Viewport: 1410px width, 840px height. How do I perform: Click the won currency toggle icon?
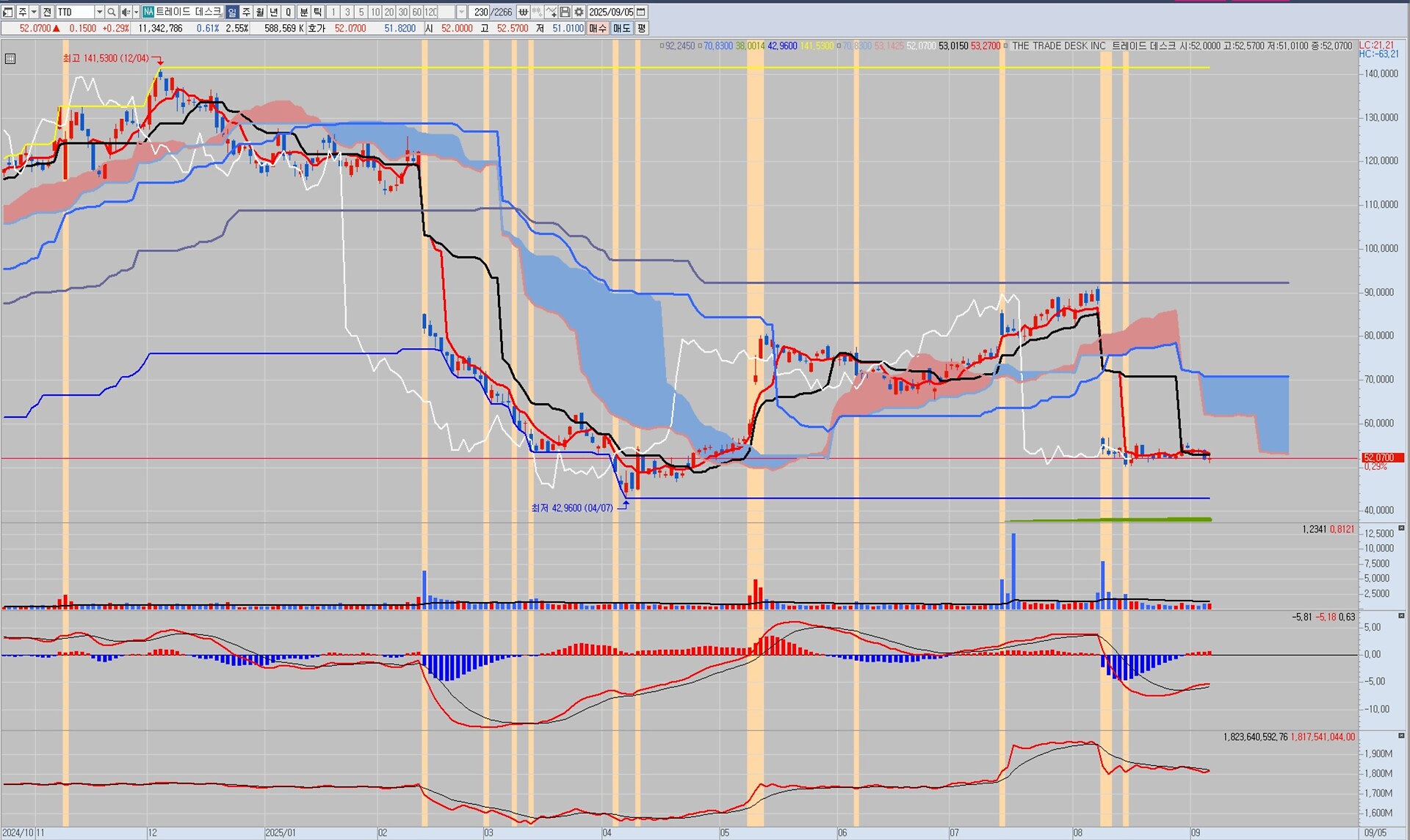(x=523, y=12)
